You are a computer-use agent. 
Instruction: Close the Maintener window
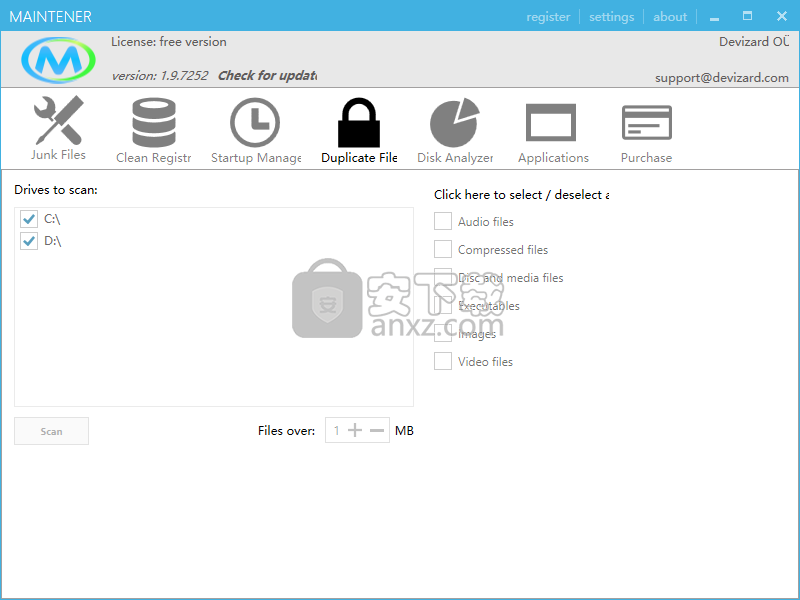[782, 16]
